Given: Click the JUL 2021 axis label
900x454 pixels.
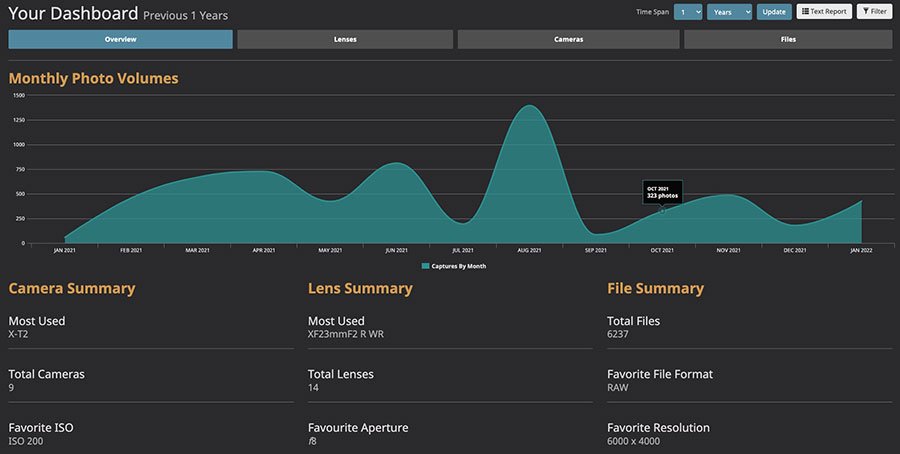Looking at the screenshot, I should [x=463, y=251].
